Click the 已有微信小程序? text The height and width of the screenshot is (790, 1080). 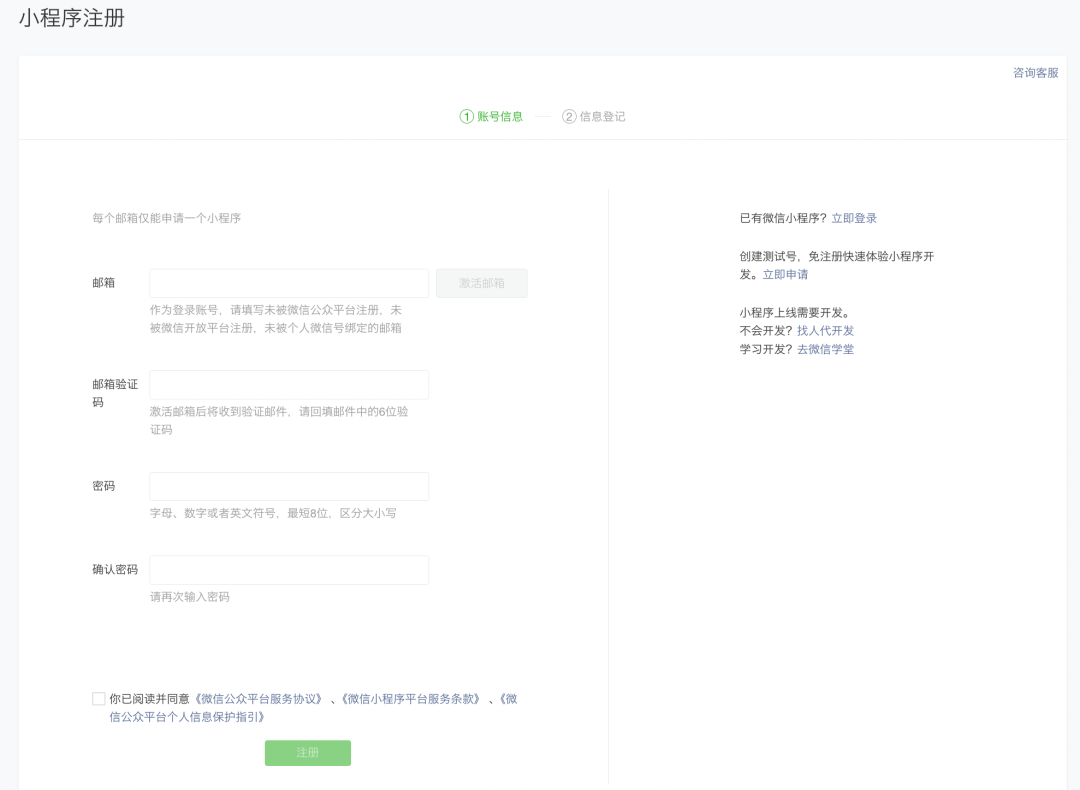783,218
